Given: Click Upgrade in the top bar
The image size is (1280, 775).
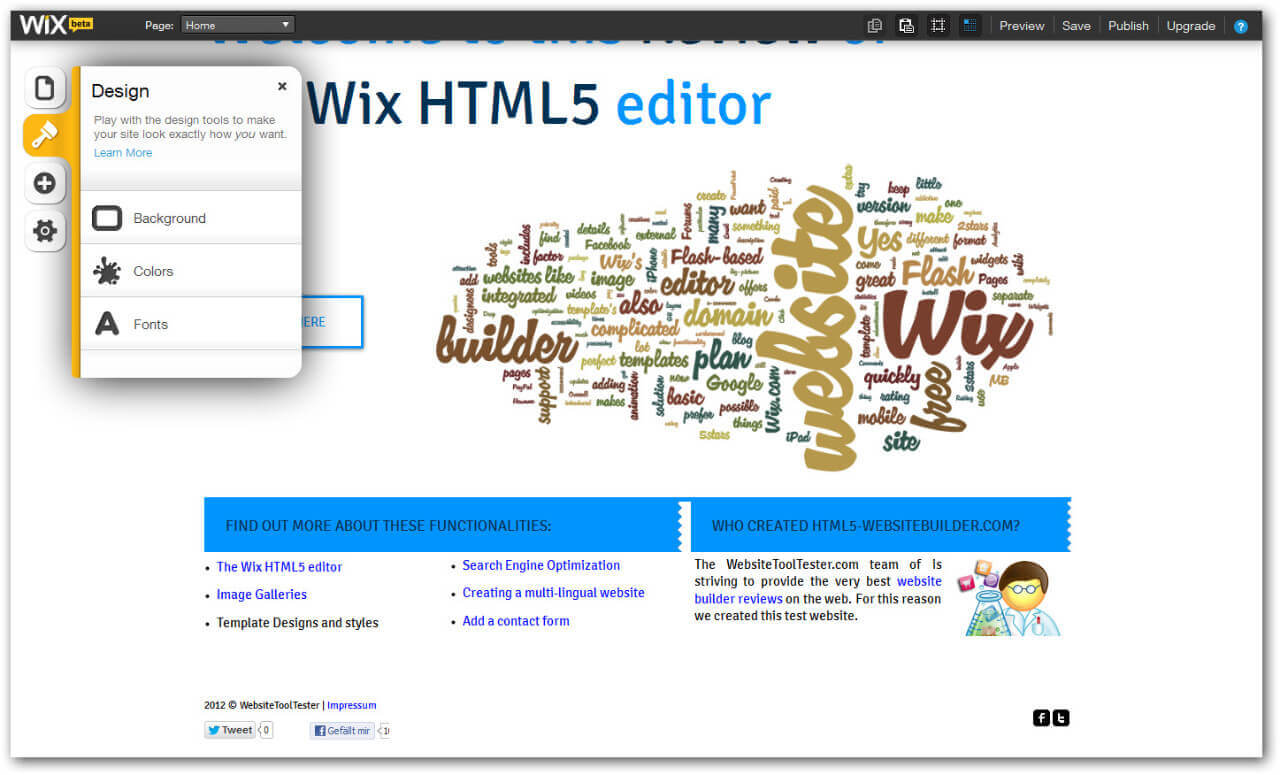Looking at the screenshot, I should click(x=1191, y=26).
